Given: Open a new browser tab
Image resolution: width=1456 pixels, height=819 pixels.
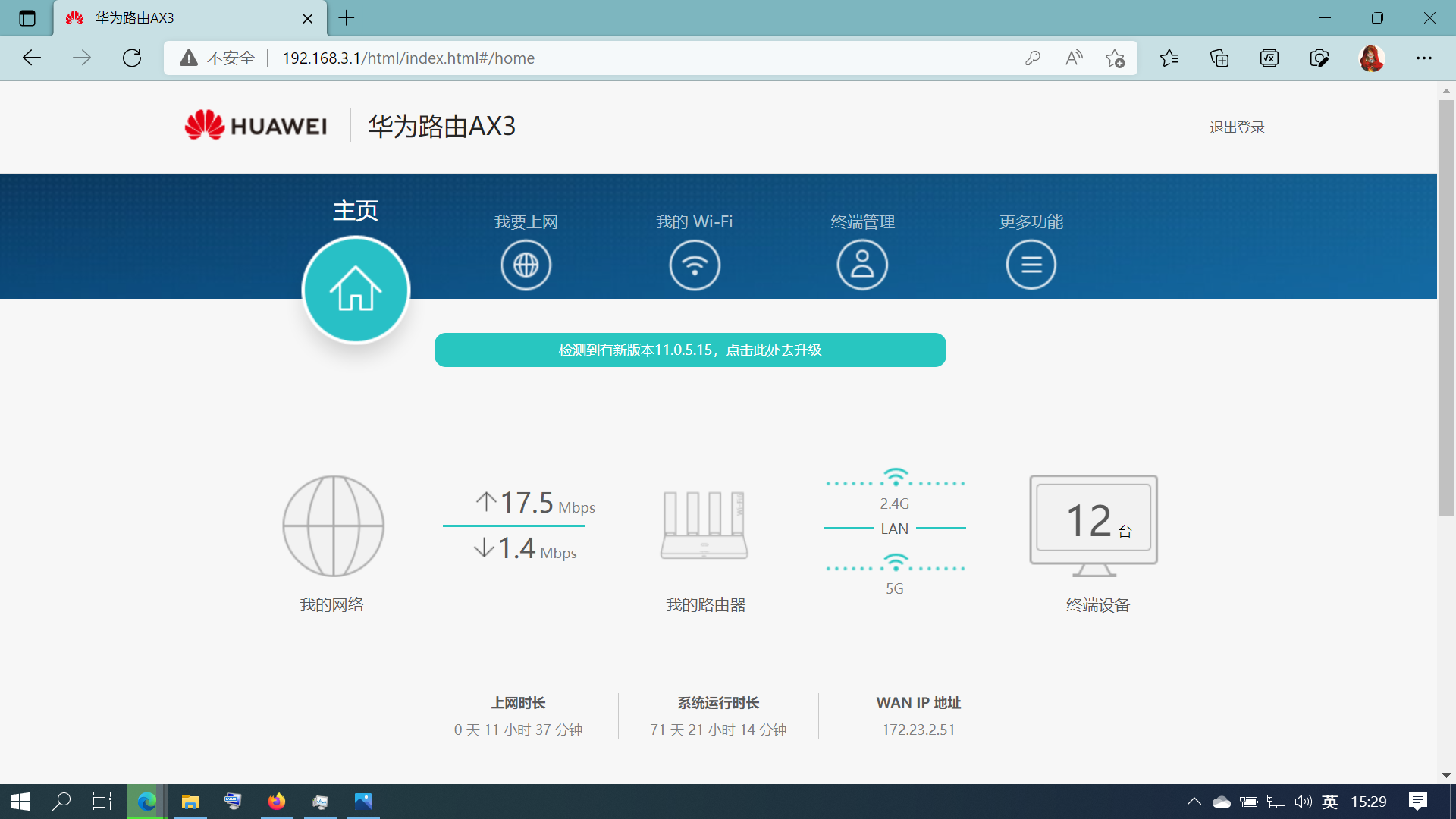Looking at the screenshot, I should tap(347, 18).
